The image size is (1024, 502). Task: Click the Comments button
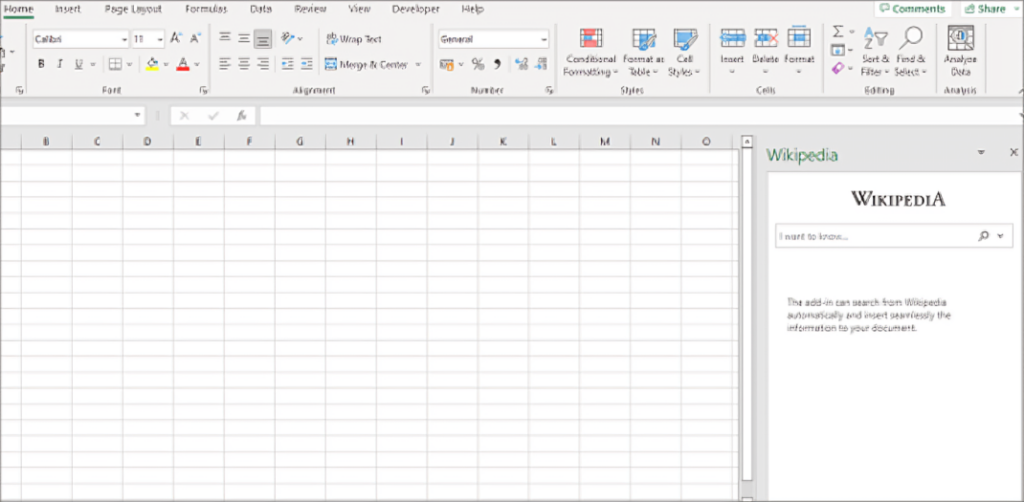click(x=911, y=9)
